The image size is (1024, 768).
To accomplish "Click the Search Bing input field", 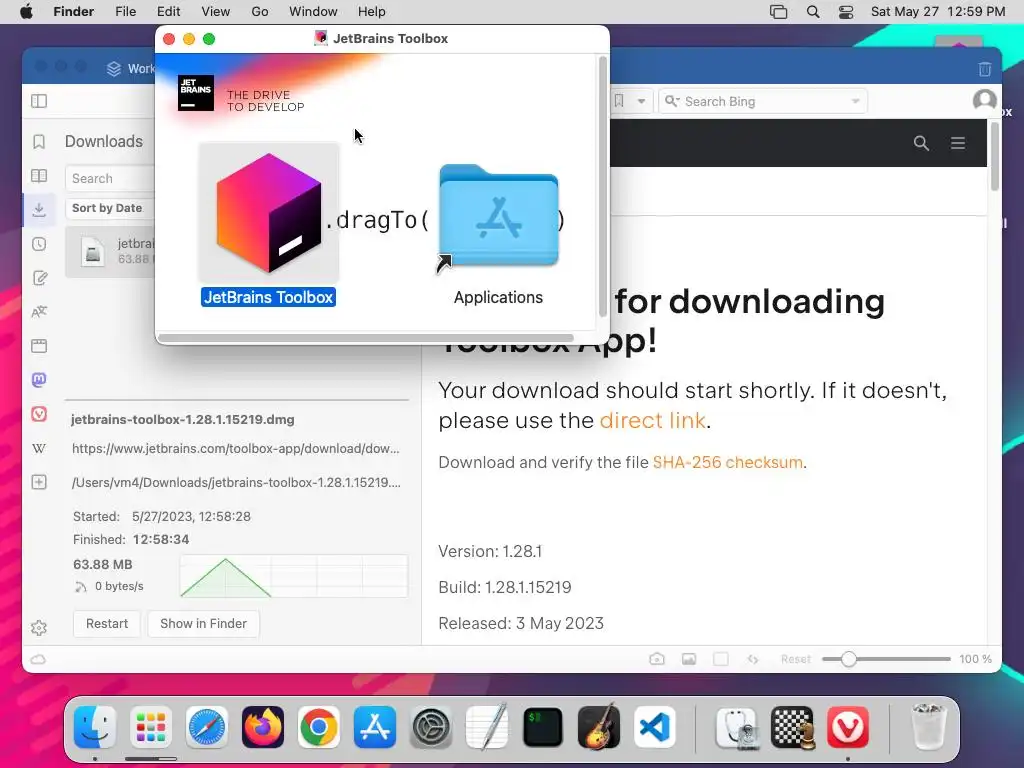I will coord(763,101).
